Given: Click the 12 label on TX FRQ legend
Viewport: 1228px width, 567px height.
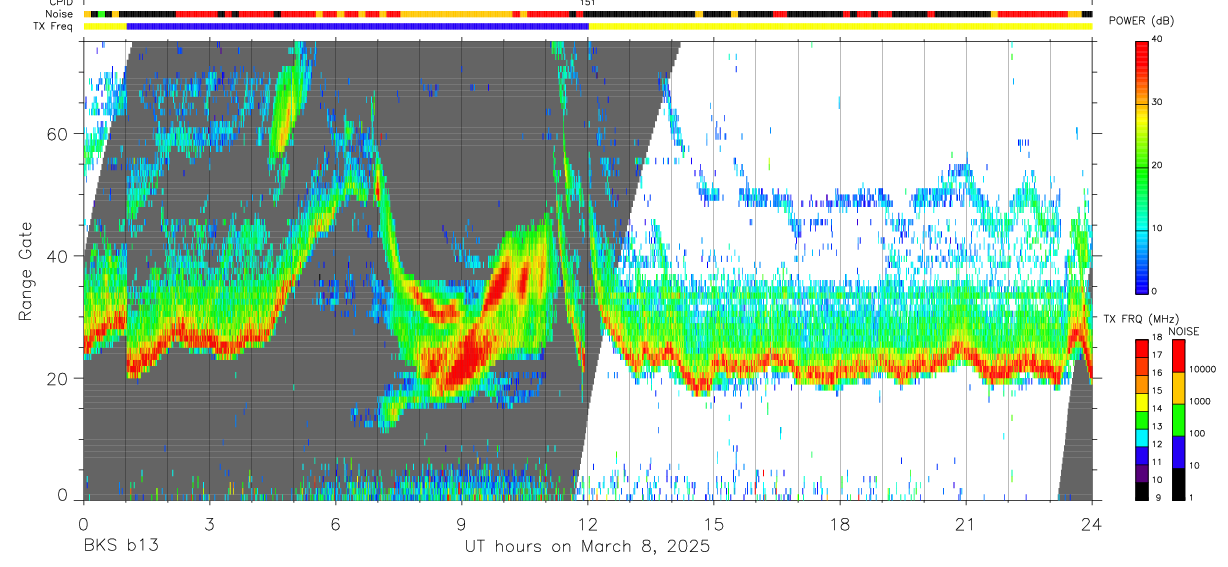Looking at the screenshot, I should pos(1157,445).
